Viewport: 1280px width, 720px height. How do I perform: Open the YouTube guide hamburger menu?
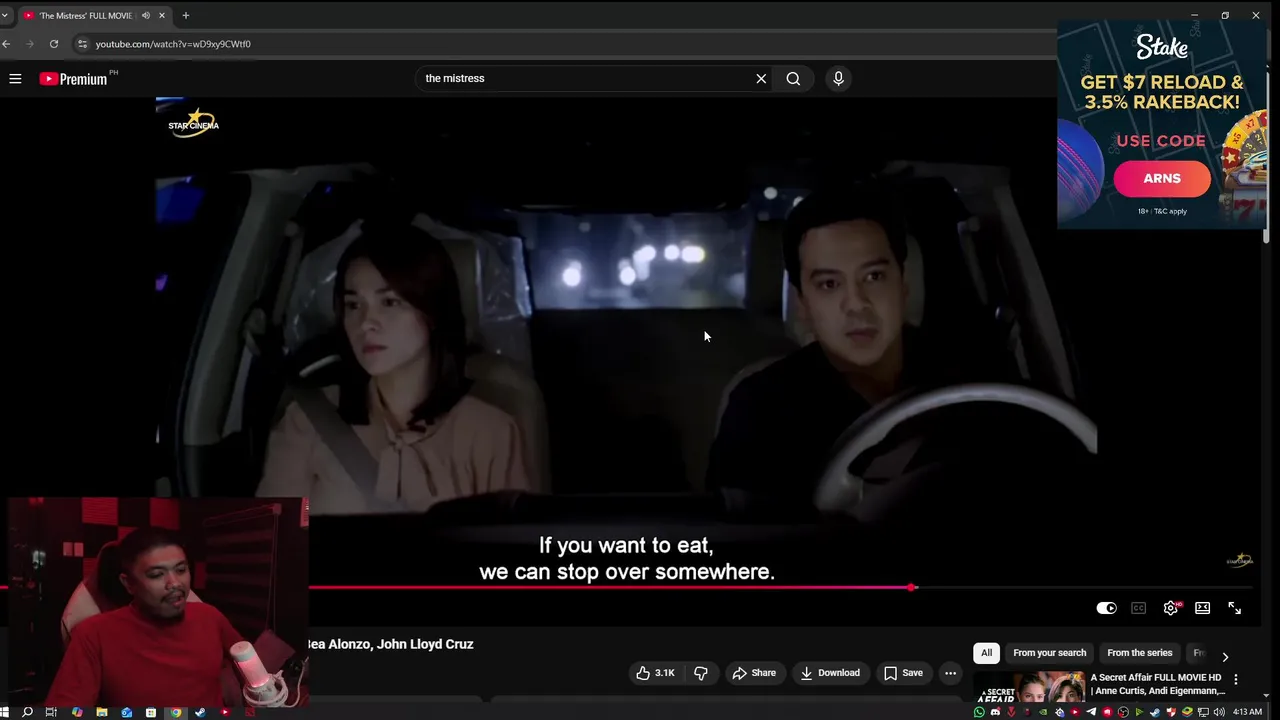[15, 78]
